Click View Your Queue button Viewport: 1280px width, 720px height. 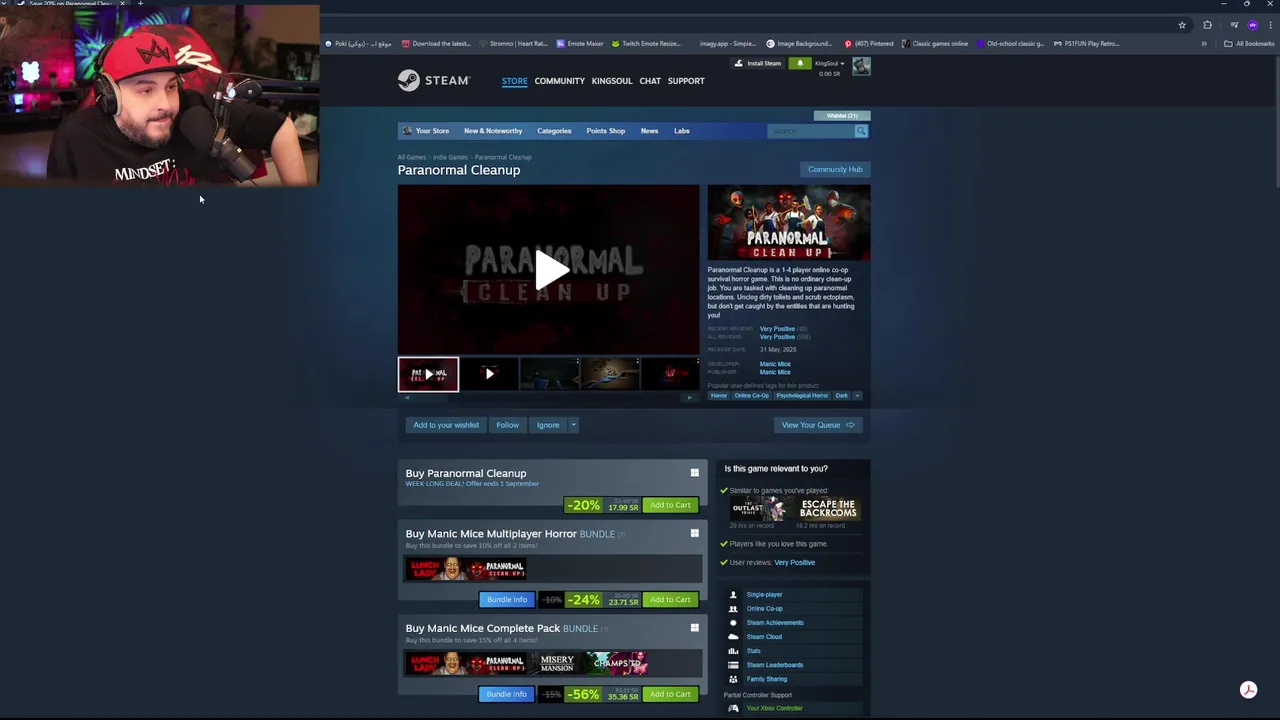818,425
